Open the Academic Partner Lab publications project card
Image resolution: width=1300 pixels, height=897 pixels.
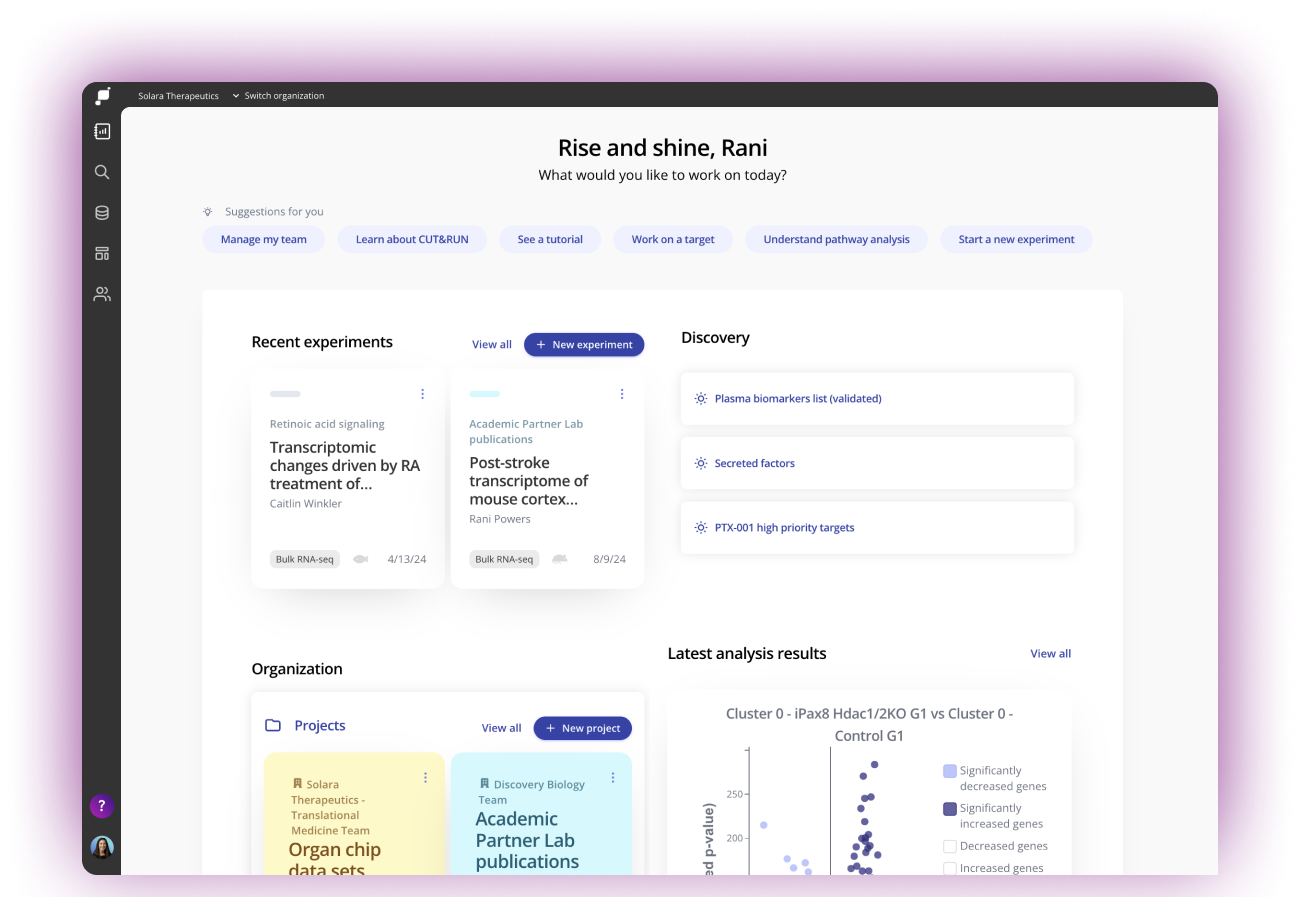[527, 840]
